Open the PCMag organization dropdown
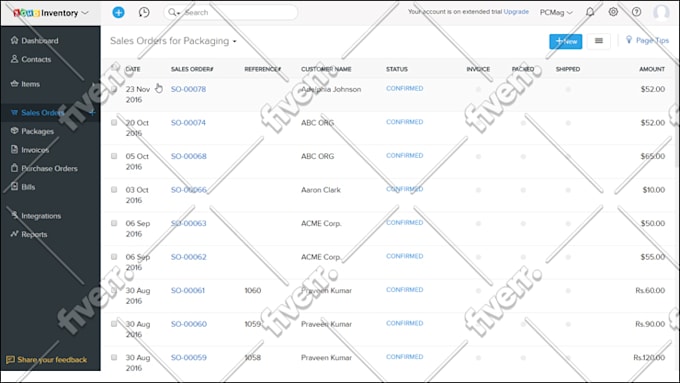Image resolution: width=680 pixels, height=383 pixels. click(556, 13)
